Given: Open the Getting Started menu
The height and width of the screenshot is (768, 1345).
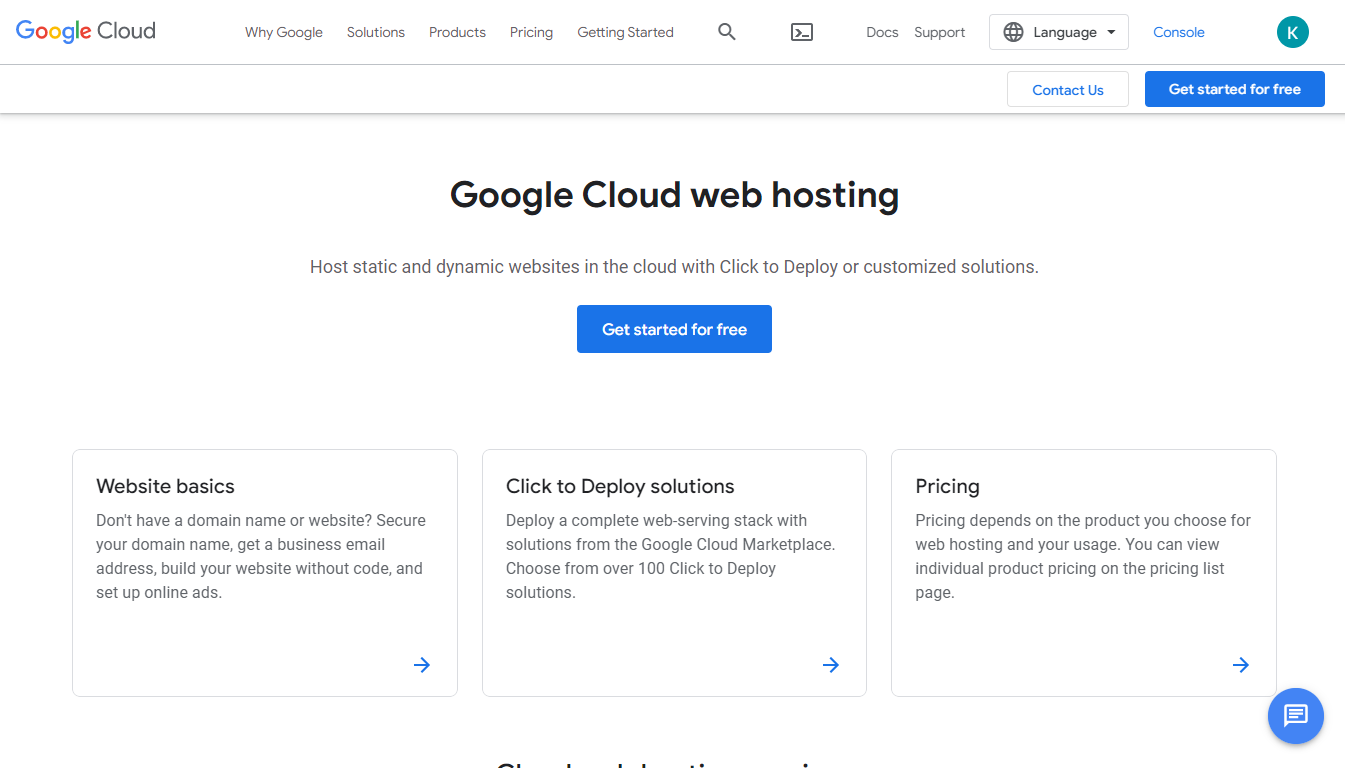Looking at the screenshot, I should (625, 32).
